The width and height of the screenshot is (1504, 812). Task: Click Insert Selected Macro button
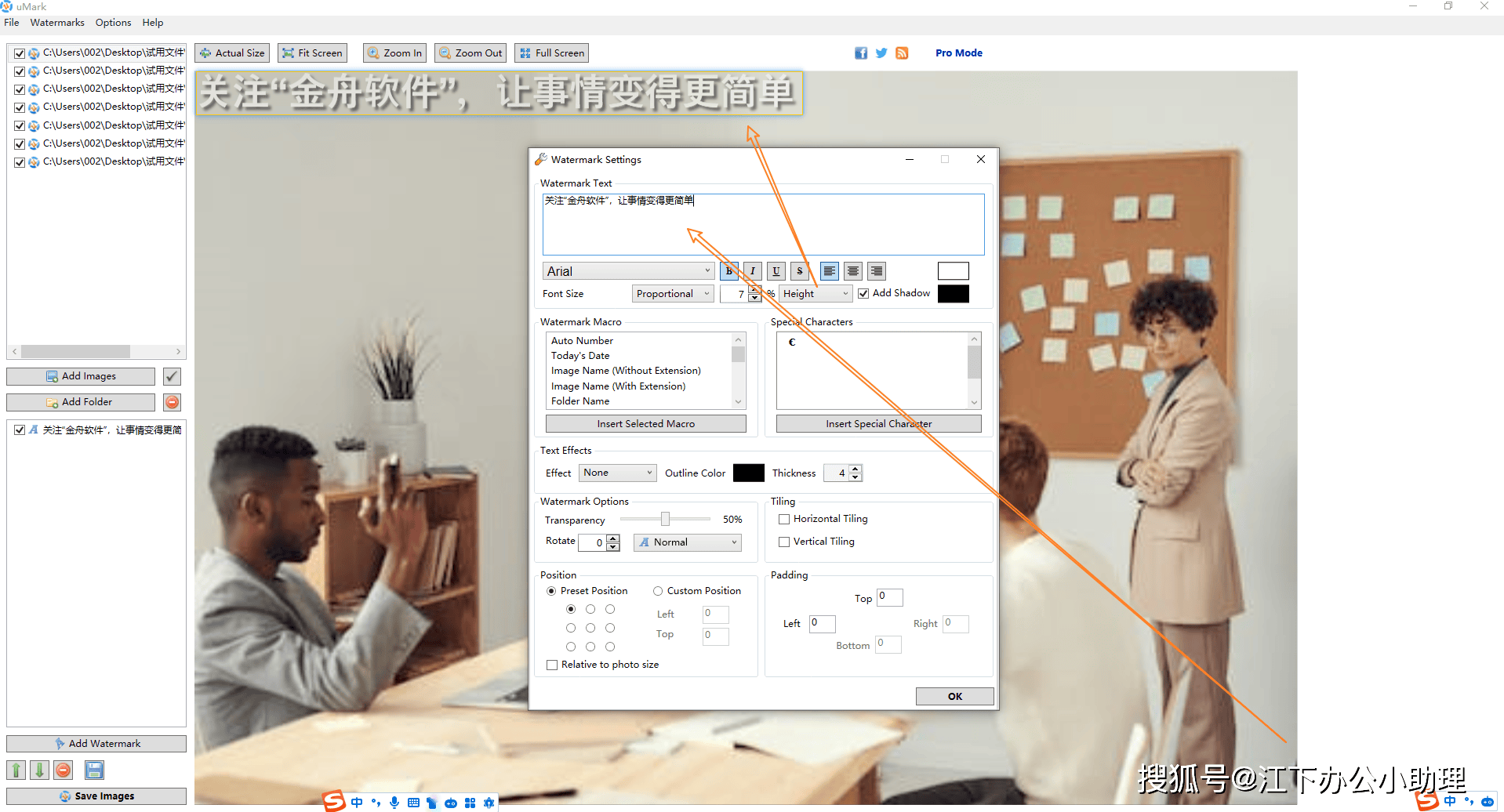tap(645, 424)
